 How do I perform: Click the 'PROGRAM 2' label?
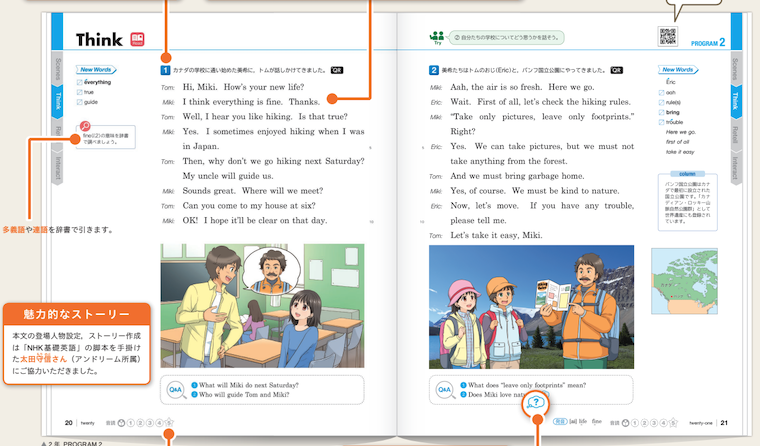coord(708,43)
